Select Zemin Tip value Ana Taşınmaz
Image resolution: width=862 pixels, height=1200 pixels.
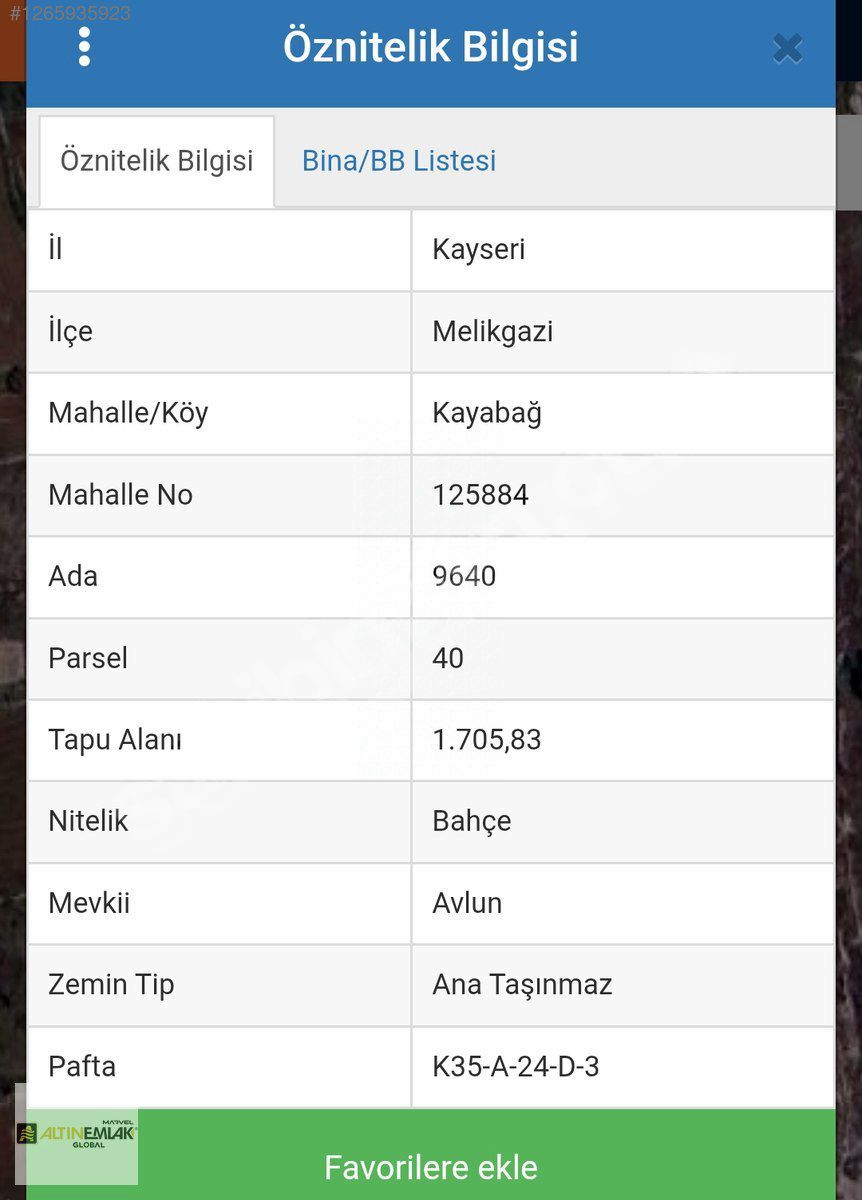522,985
